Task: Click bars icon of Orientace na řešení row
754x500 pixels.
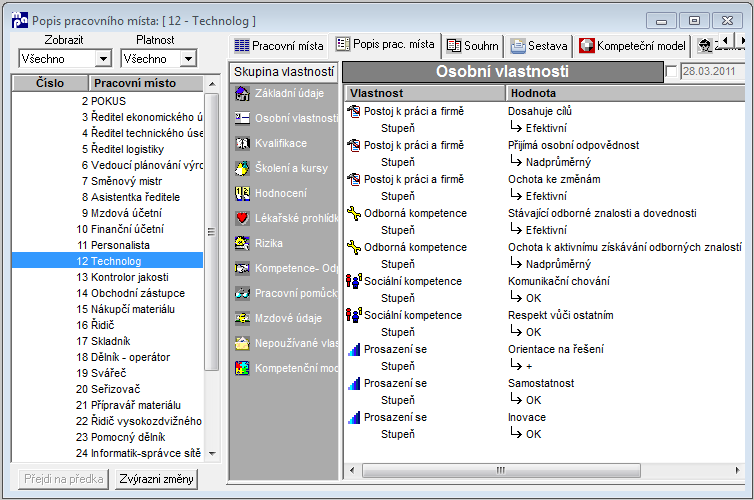Action: coord(354,350)
